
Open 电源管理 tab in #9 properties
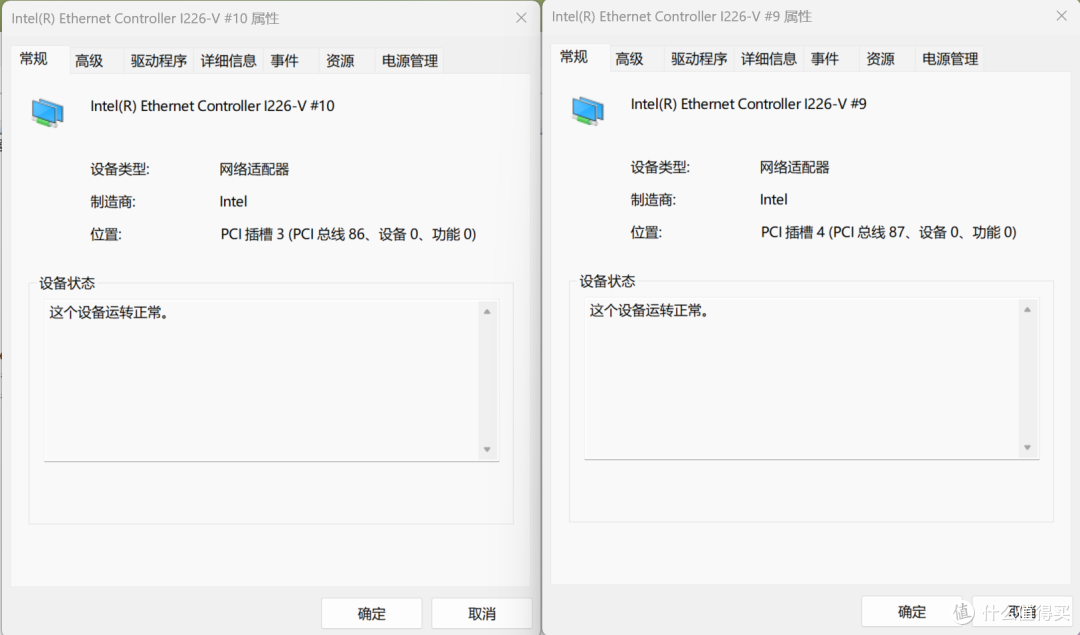point(950,59)
